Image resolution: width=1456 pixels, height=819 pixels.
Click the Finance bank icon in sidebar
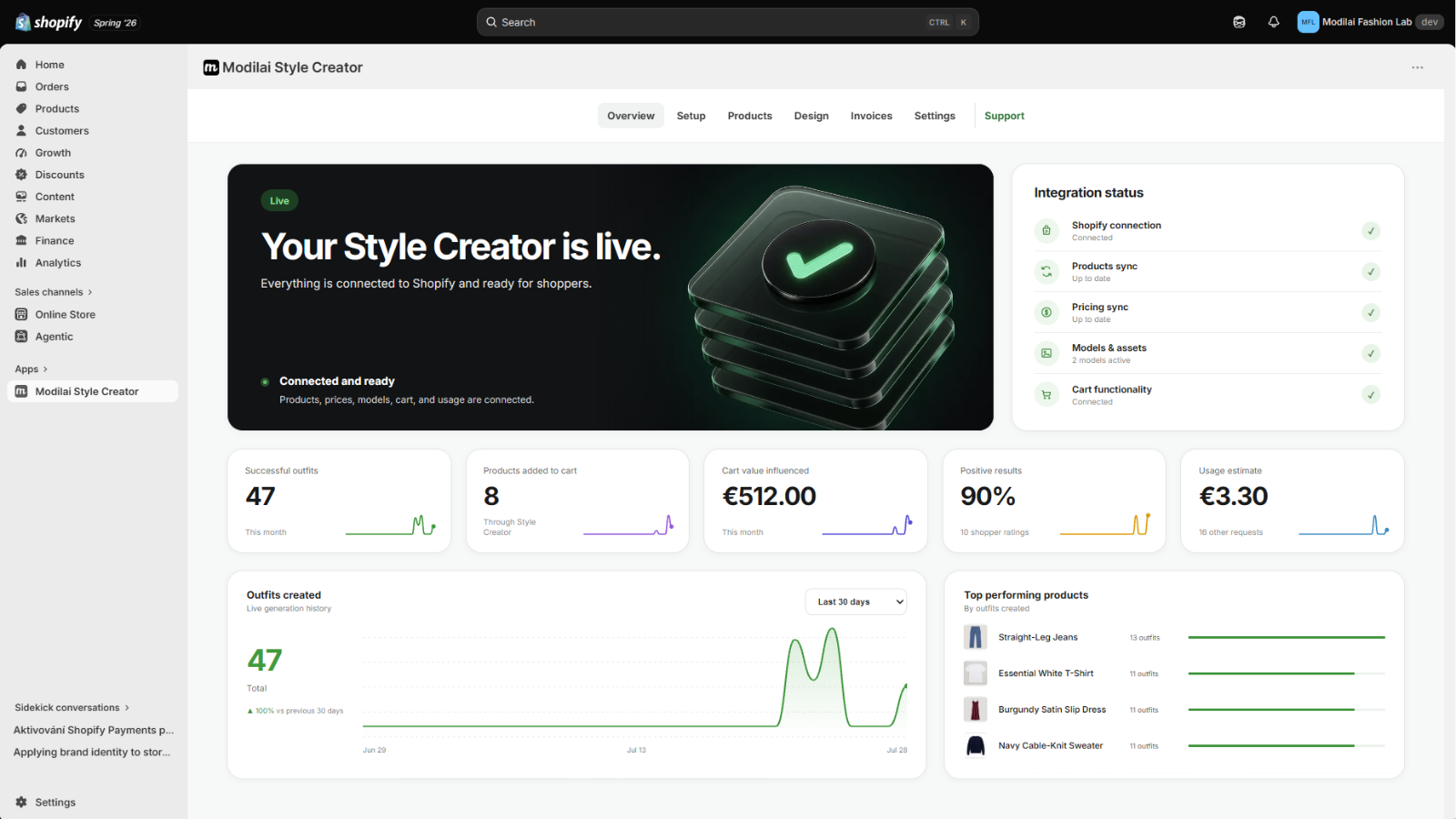(x=21, y=240)
